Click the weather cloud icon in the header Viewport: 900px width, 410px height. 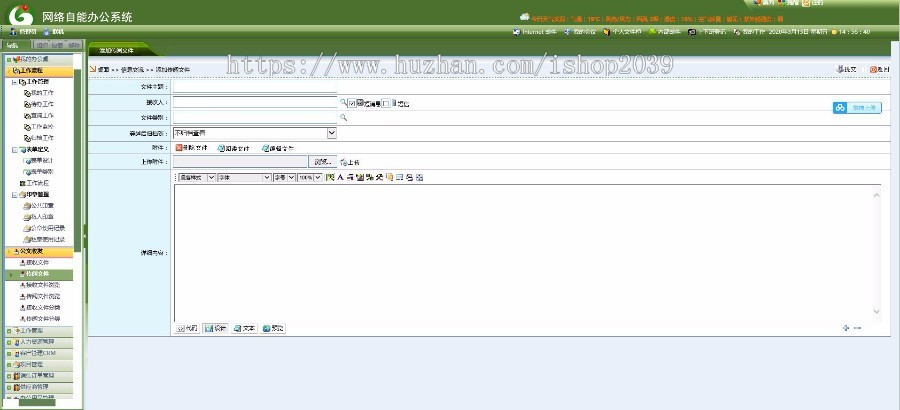pyautogui.click(x=524, y=18)
